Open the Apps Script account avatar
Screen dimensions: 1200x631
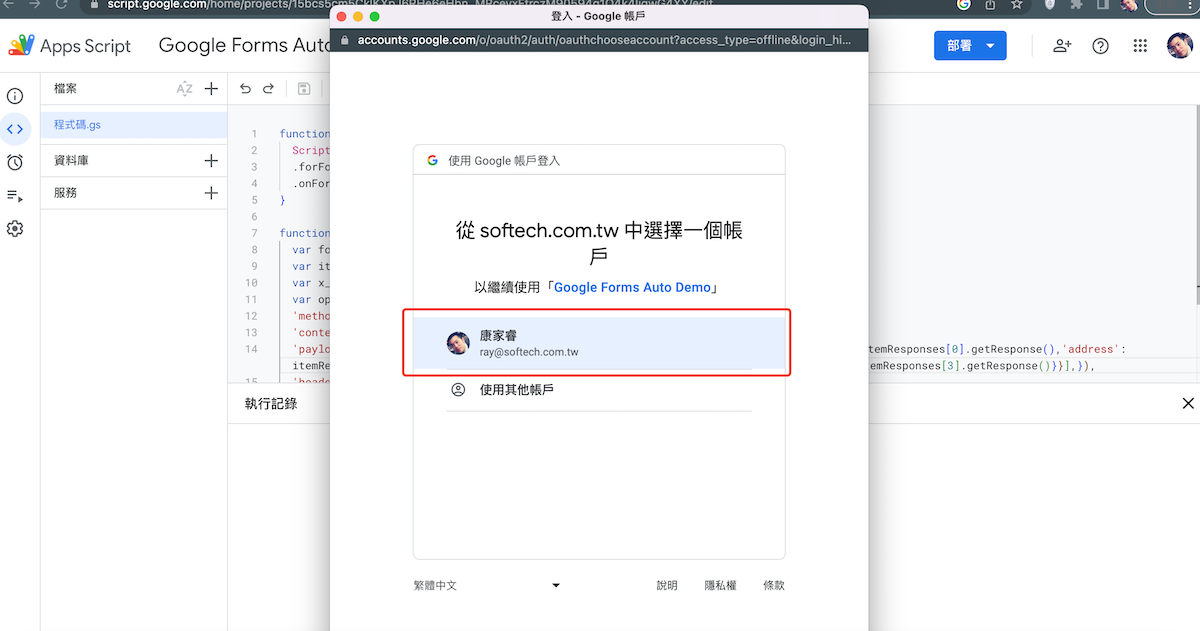1181,46
